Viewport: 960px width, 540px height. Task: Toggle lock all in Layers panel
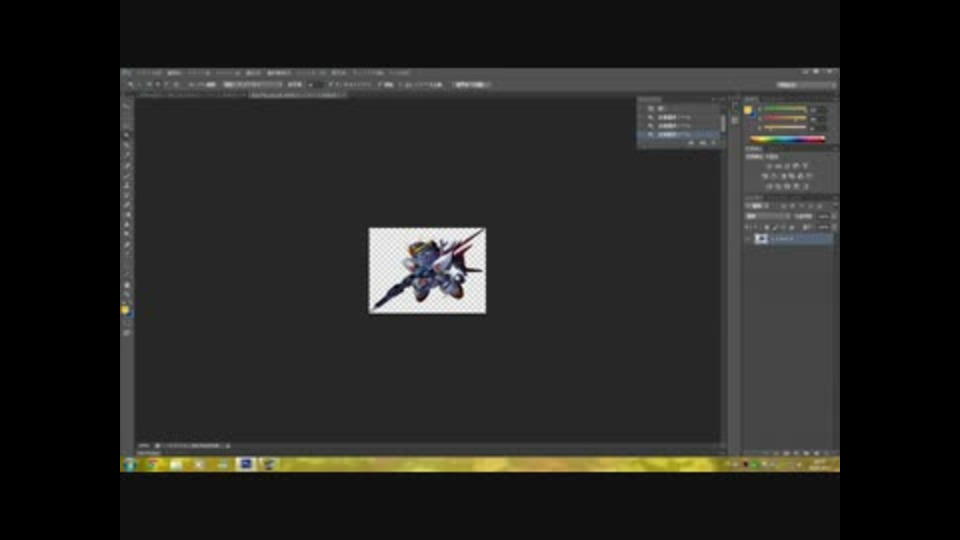[x=792, y=227]
